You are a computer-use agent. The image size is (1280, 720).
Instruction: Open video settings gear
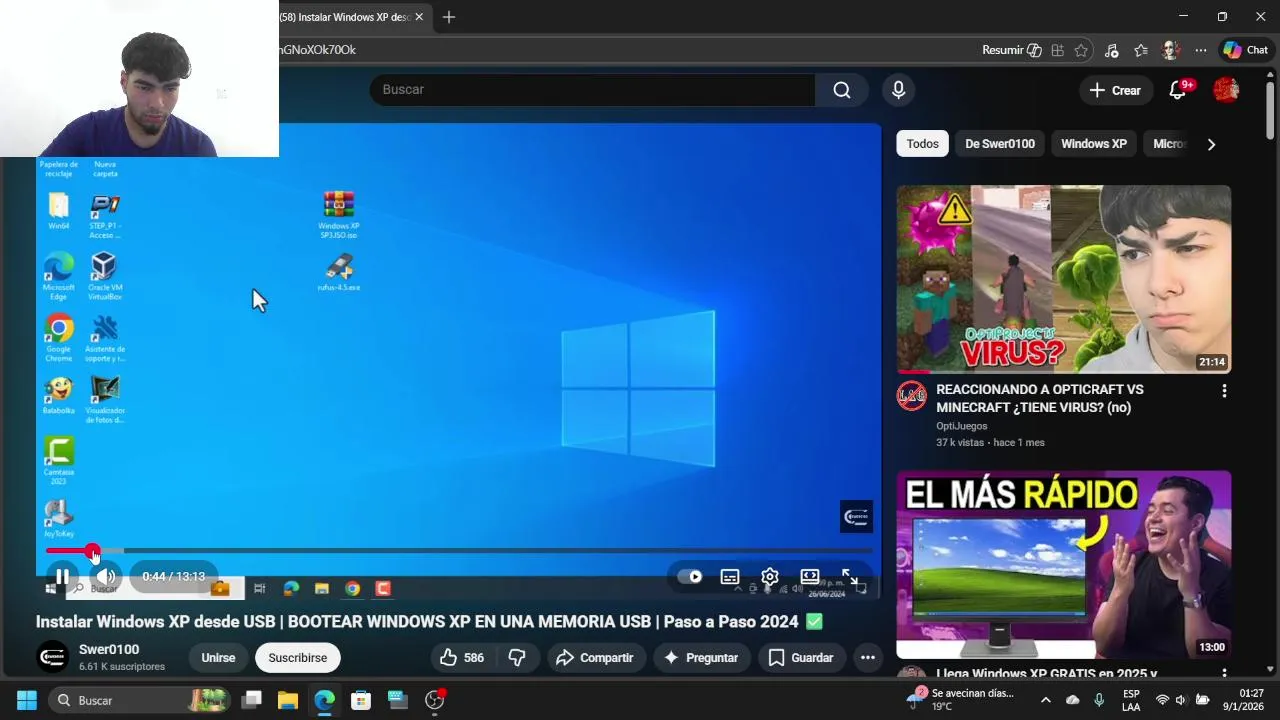point(770,577)
